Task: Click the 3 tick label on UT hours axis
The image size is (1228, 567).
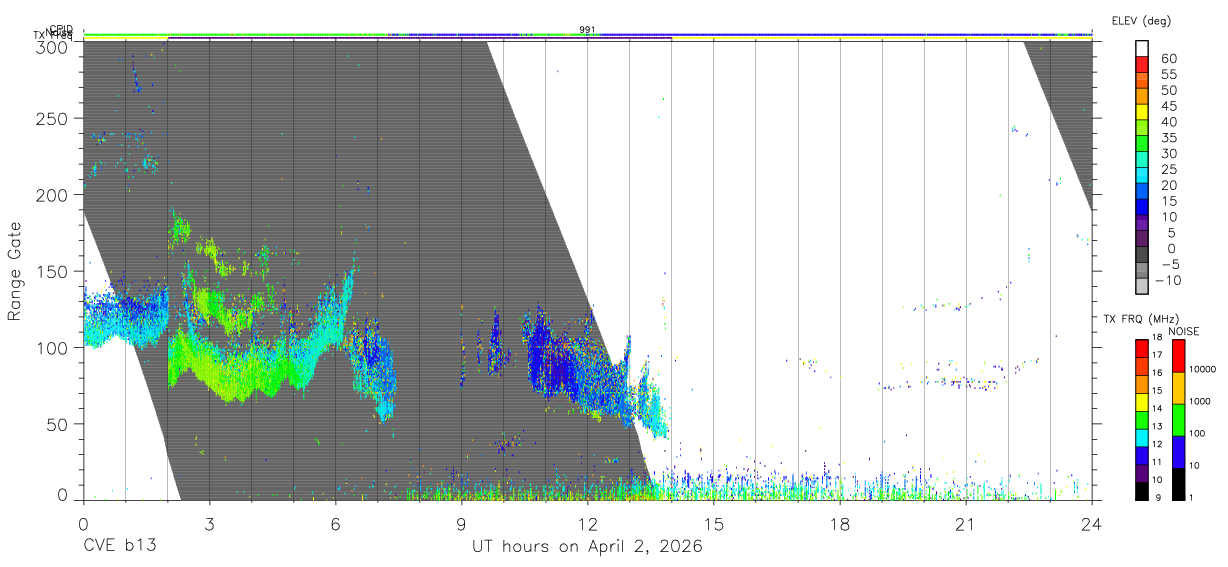Action: click(209, 524)
